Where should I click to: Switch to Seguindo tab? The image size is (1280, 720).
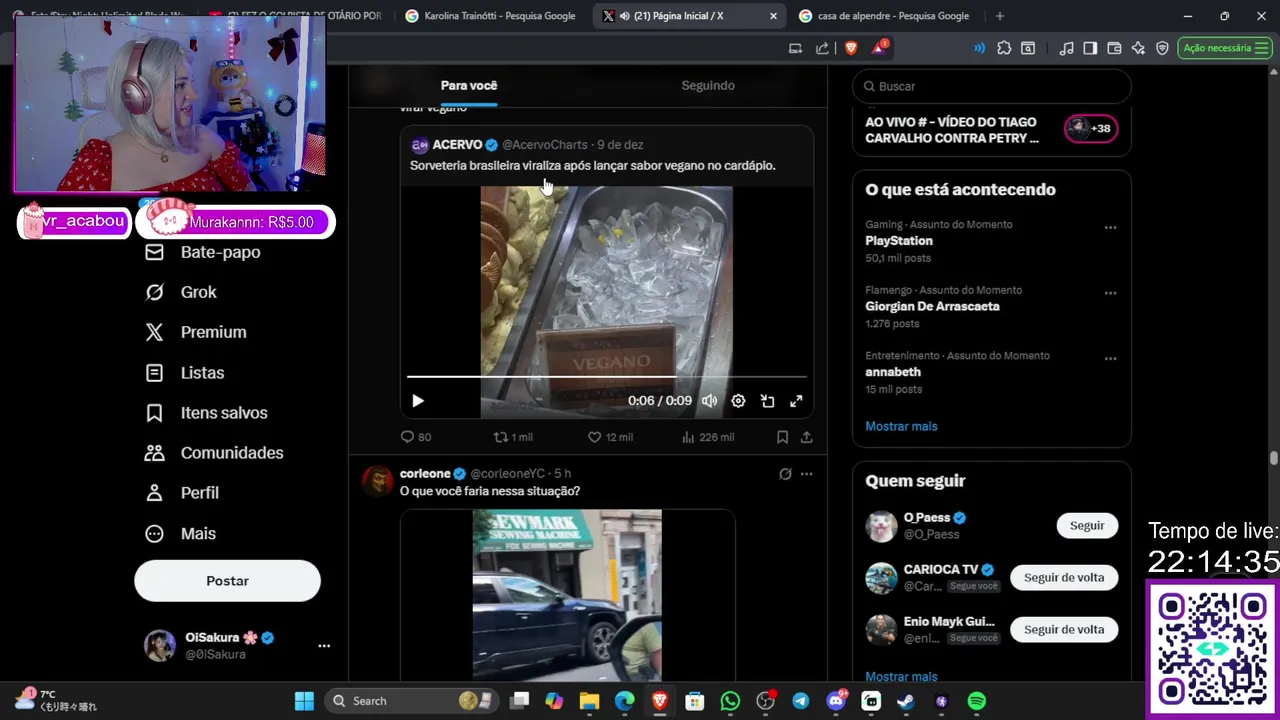[x=708, y=85]
